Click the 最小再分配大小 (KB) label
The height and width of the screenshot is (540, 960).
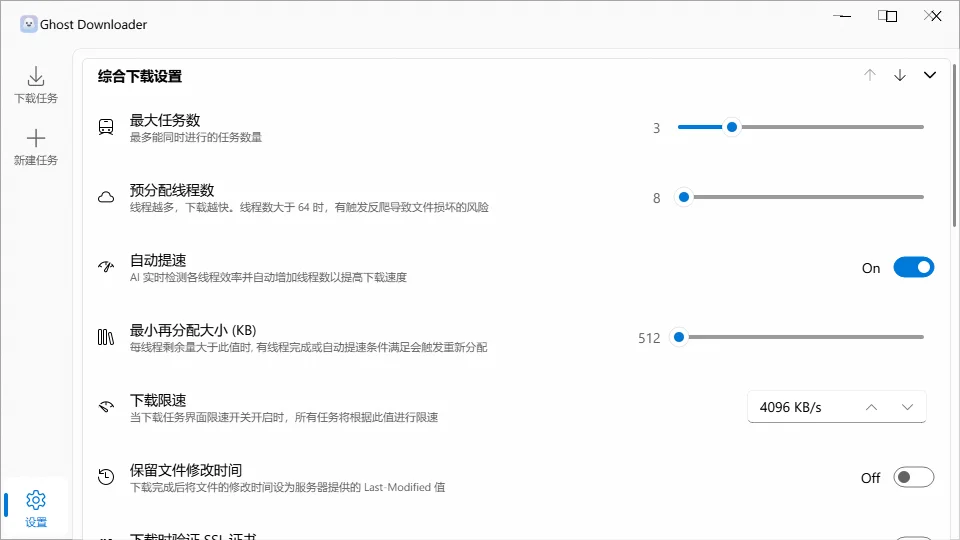click(193, 330)
